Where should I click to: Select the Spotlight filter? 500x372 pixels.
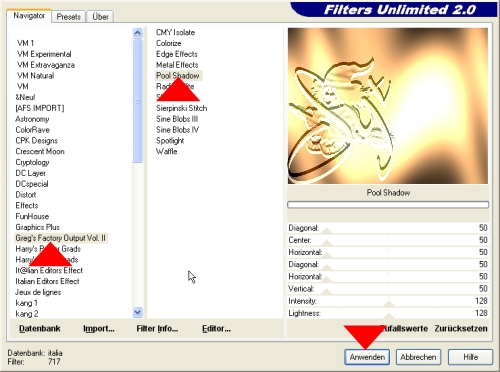(170, 141)
